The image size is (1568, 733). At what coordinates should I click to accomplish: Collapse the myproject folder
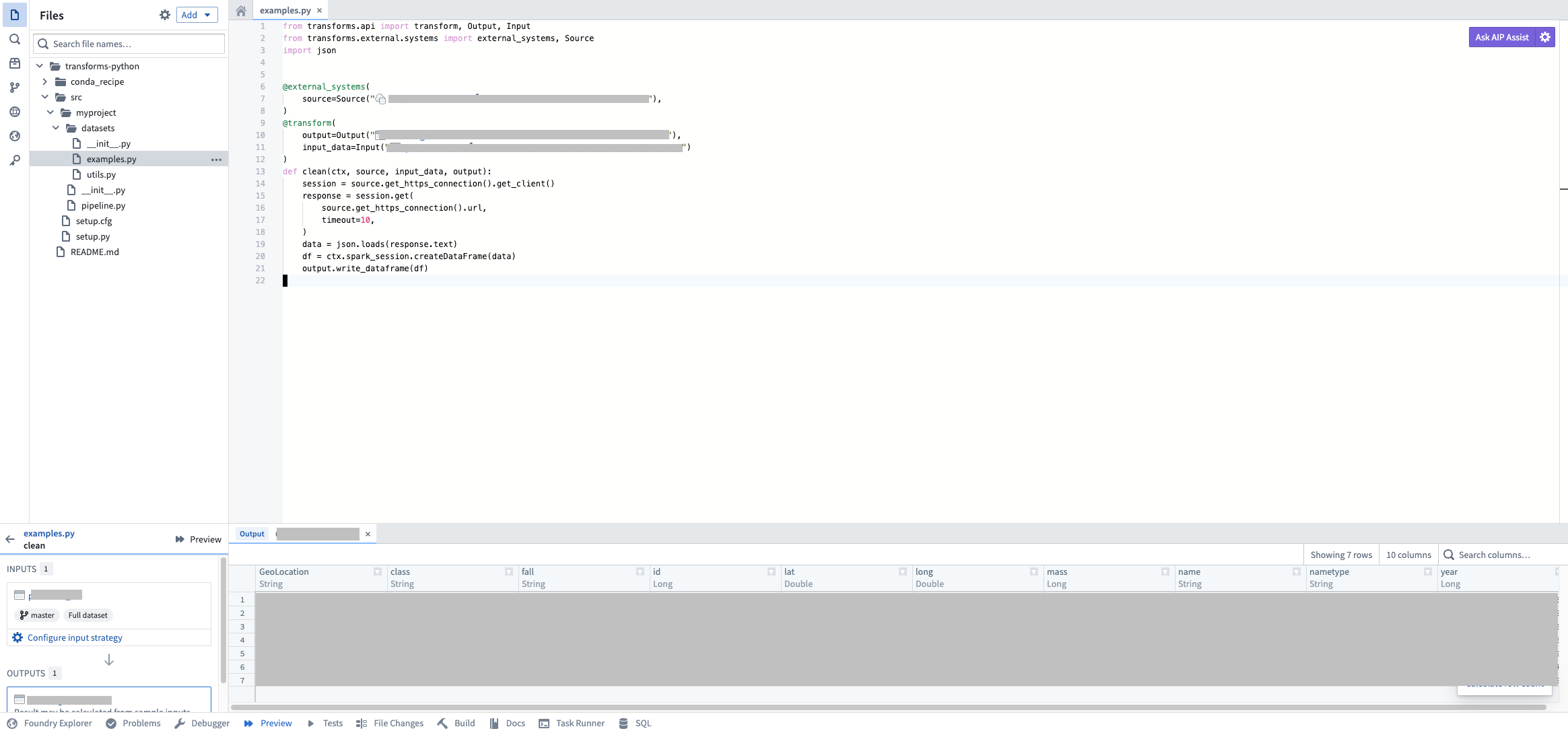point(50,112)
